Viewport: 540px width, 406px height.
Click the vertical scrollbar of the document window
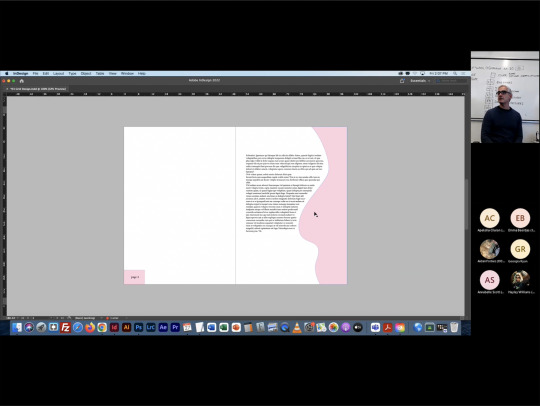coord(467,204)
